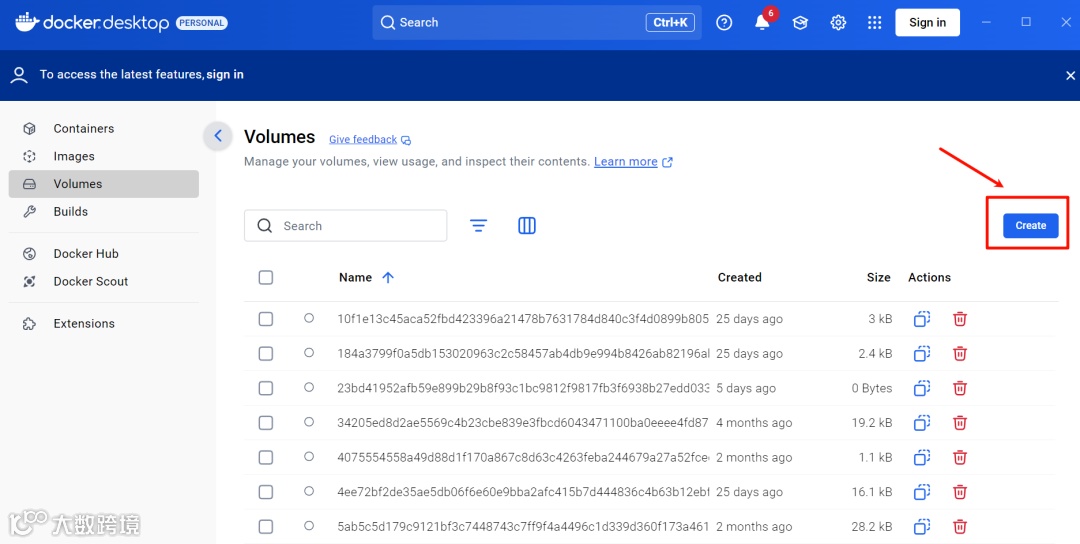
Task: Open Docker Hub in the sidebar
Action: click(x=103, y=253)
